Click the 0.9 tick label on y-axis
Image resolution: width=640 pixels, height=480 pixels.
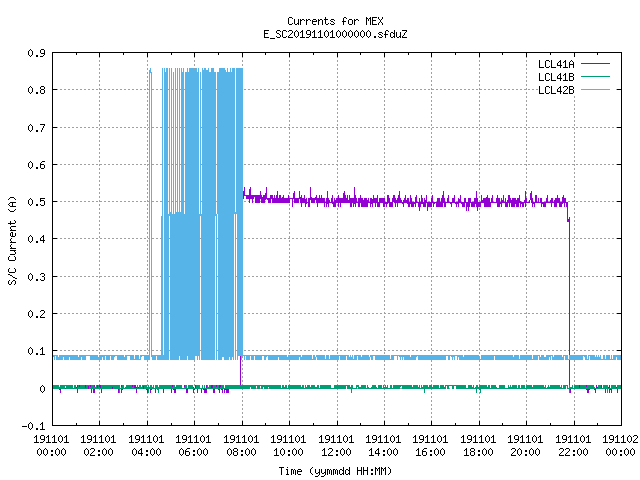pyautogui.click(x=36, y=53)
